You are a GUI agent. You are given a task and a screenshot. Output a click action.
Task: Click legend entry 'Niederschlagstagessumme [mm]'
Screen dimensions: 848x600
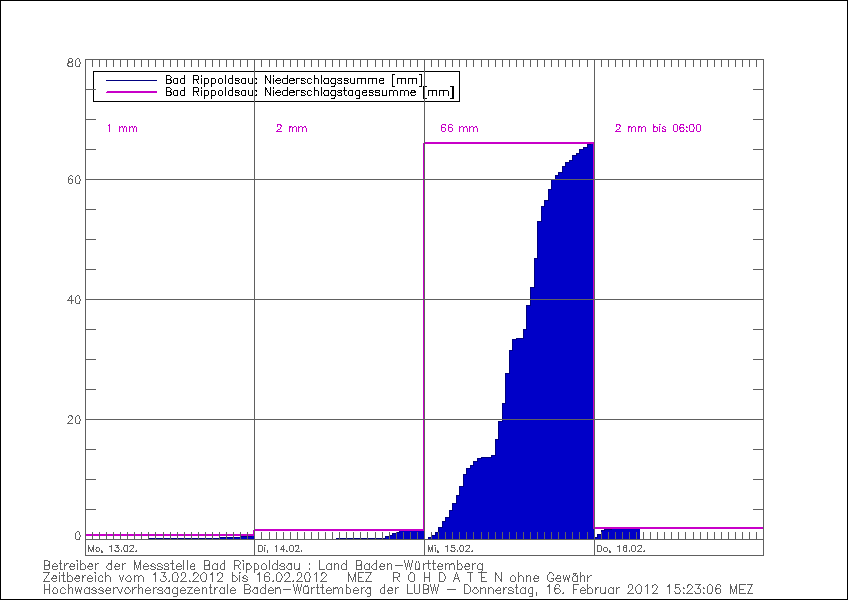pos(310,92)
